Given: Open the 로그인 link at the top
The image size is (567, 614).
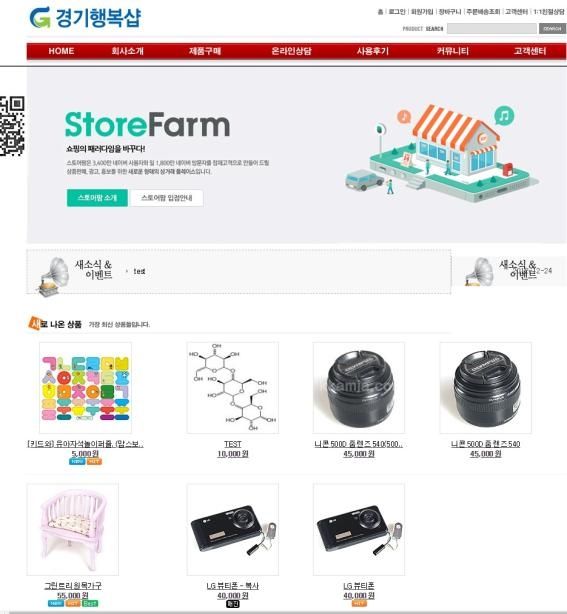Looking at the screenshot, I should click(x=397, y=12).
